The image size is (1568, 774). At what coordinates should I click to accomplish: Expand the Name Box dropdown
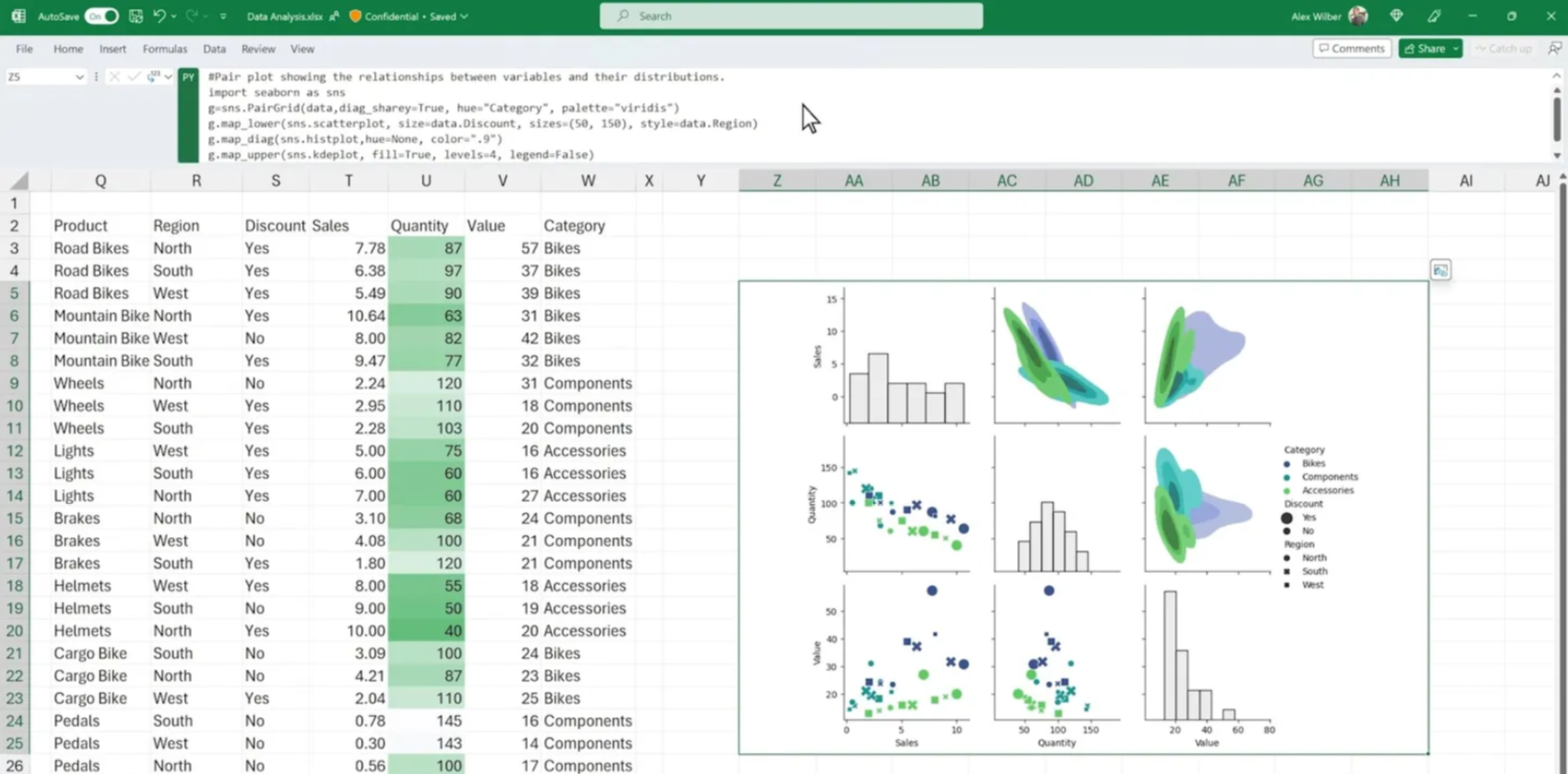(80, 77)
